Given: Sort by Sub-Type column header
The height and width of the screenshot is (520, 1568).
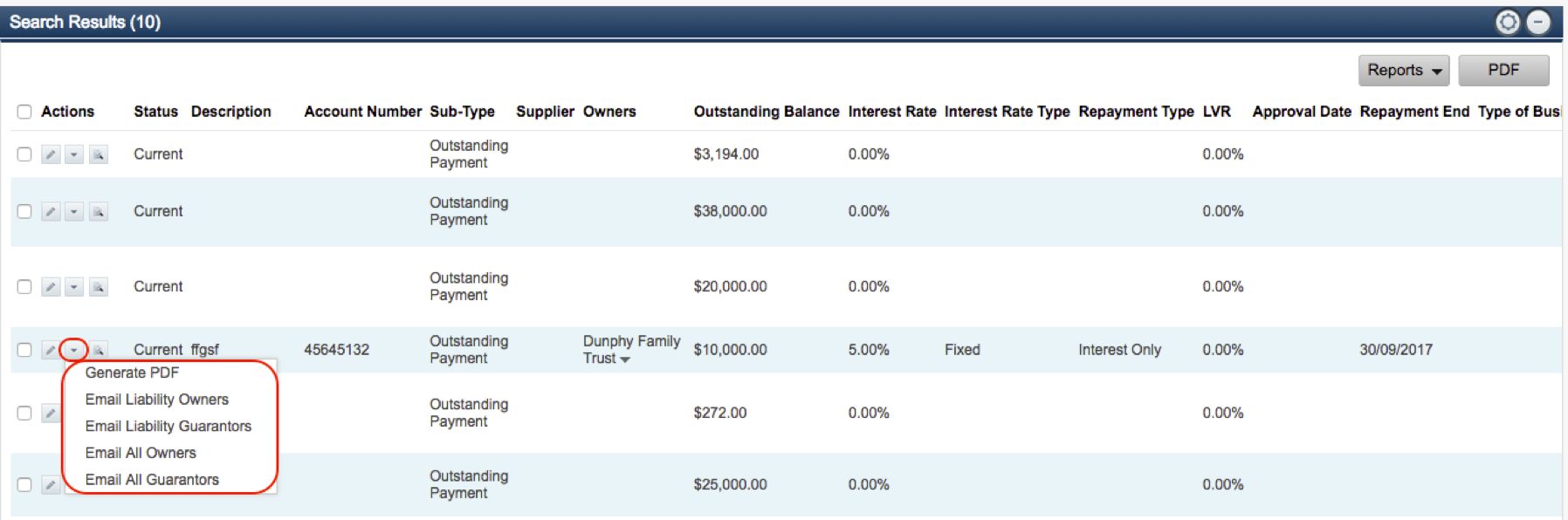Looking at the screenshot, I should pyautogui.click(x=462, y=112).
